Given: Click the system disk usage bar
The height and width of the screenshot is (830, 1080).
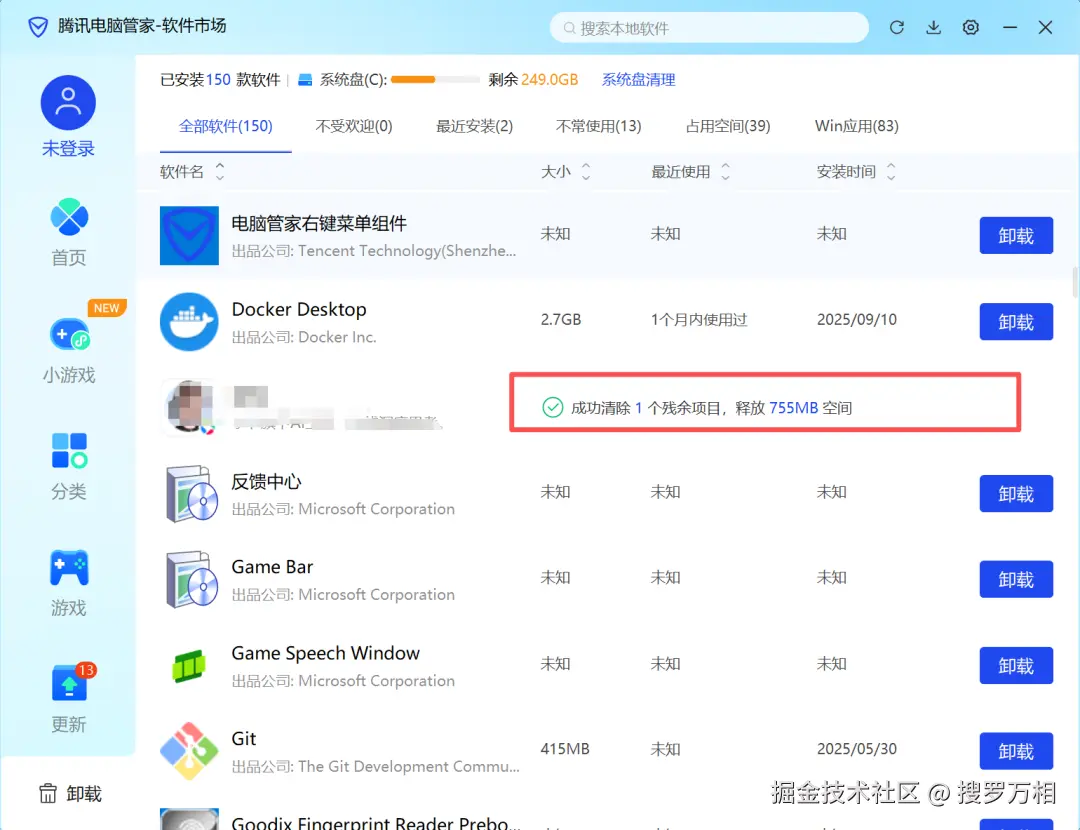Looking at the screenshot, I should click(x=435, y=80).
